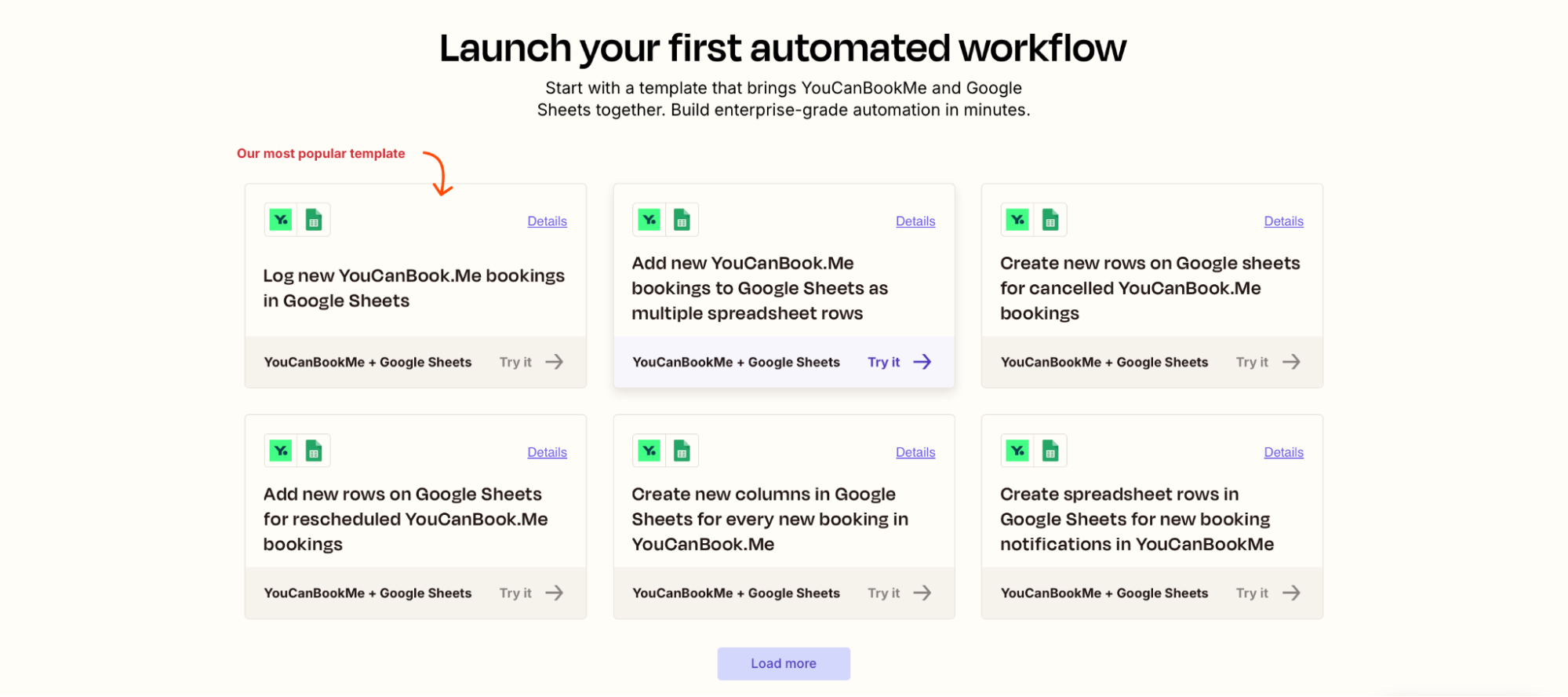Image resolution: width=1568 pixels, height=697 pixels.
Task: Click YouCanBookMe icon on 'rescheduled YouCanBook.Me bookings' card
Action: coord(281,451)
